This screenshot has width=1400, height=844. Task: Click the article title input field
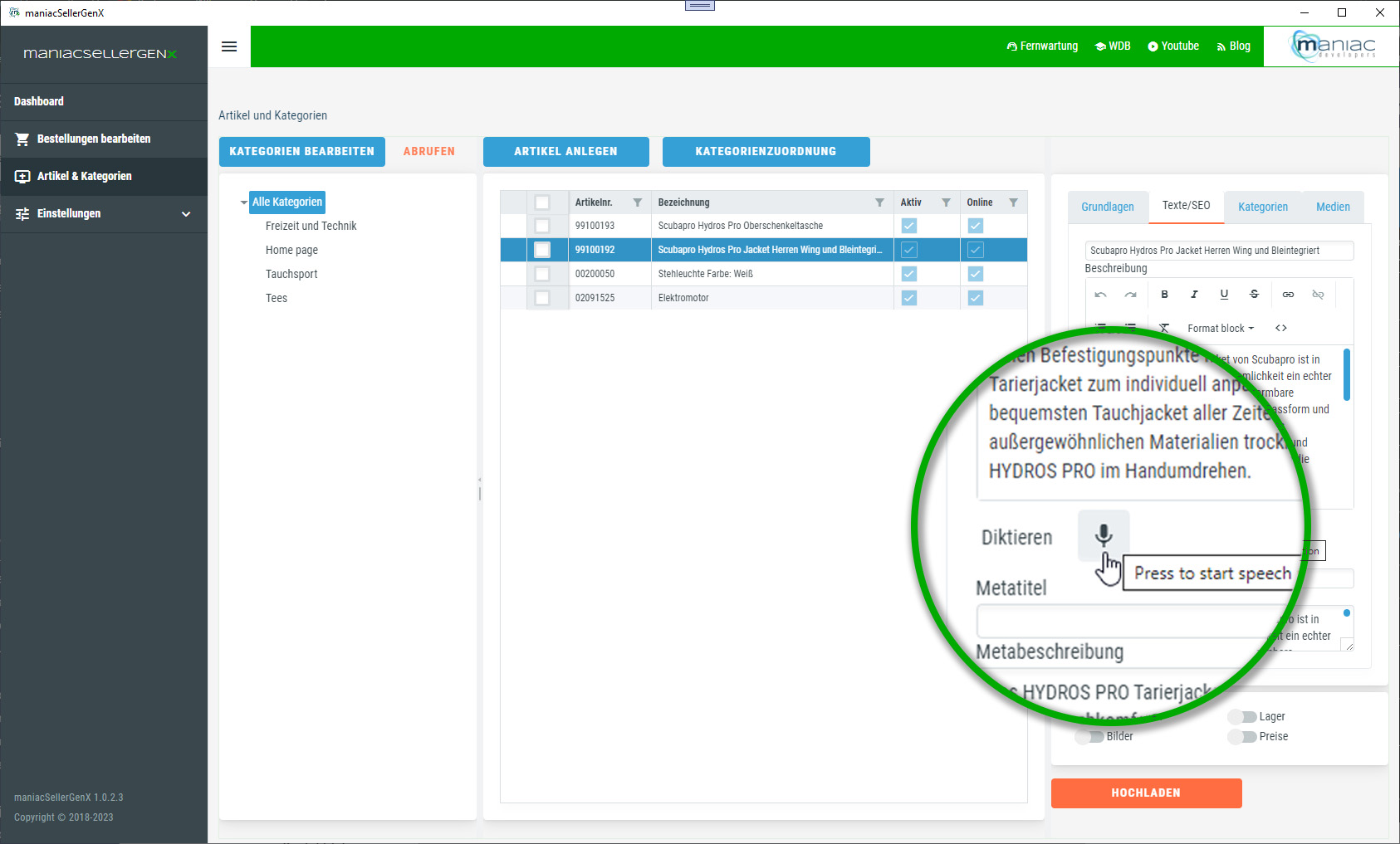1219,251
